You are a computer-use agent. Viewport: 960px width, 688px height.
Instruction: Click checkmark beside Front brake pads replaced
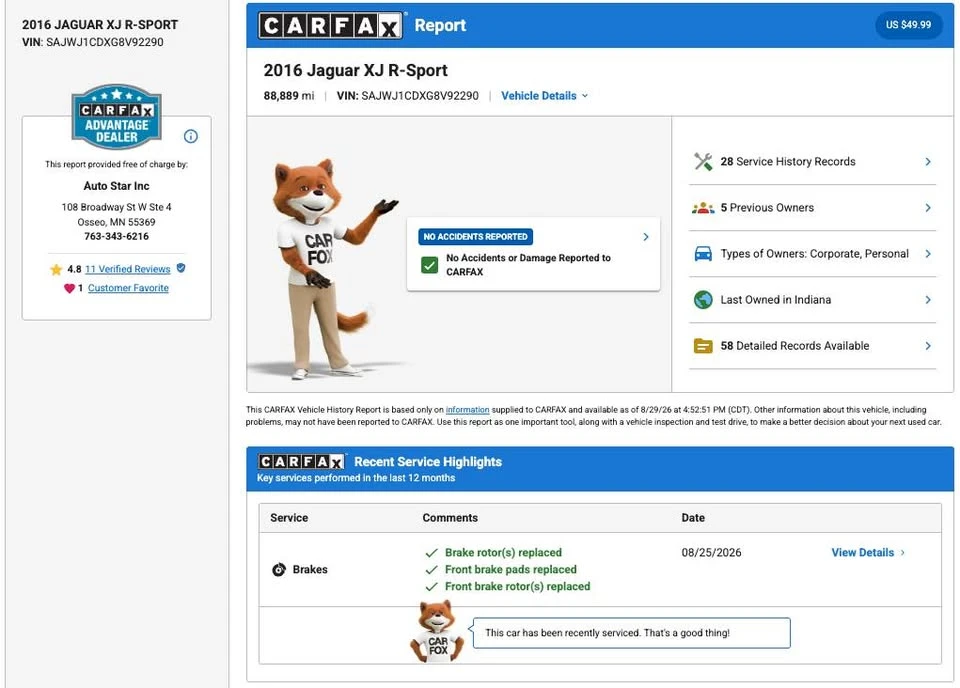coord(432,570)
